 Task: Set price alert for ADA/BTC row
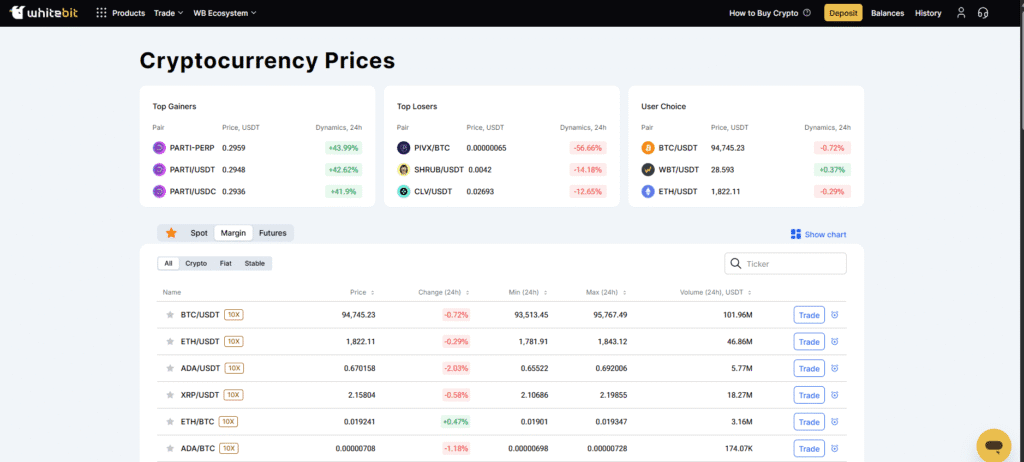click(835, 448)
